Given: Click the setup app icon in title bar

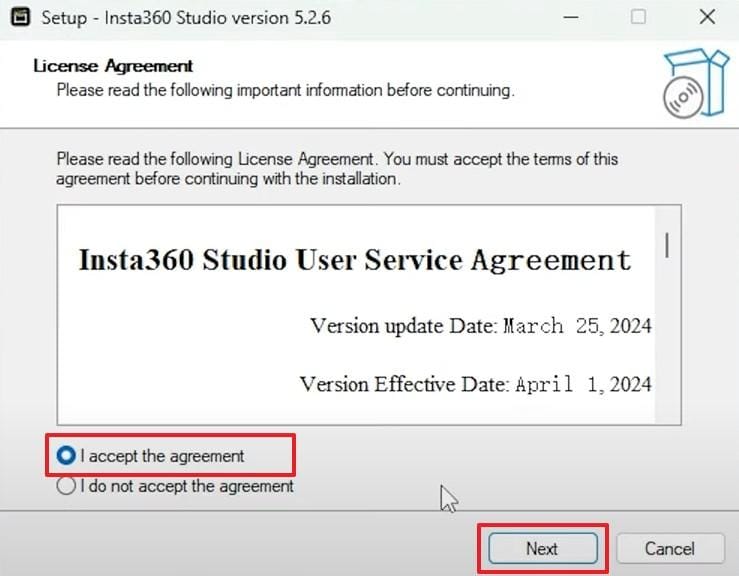Looking at the screenshot, I should click(x=20, y=17).
